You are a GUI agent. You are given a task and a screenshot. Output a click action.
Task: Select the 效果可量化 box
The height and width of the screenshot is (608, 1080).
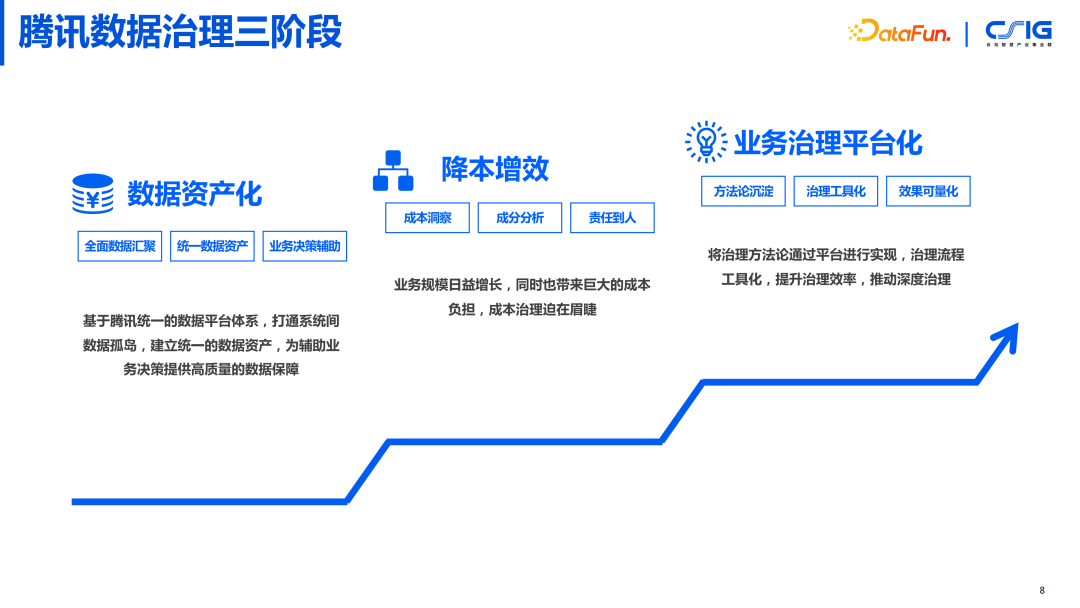point(928,191)
